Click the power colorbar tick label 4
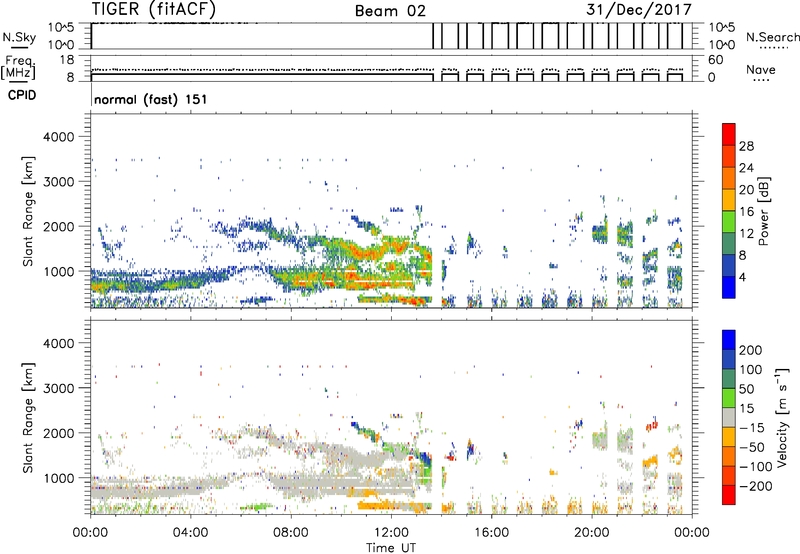Viewport: 800px width, 554px height. (743, 277)
